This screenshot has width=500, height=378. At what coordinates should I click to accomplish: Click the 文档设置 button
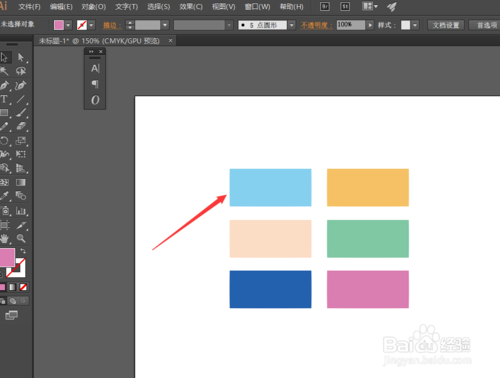[x=446, y=25]
